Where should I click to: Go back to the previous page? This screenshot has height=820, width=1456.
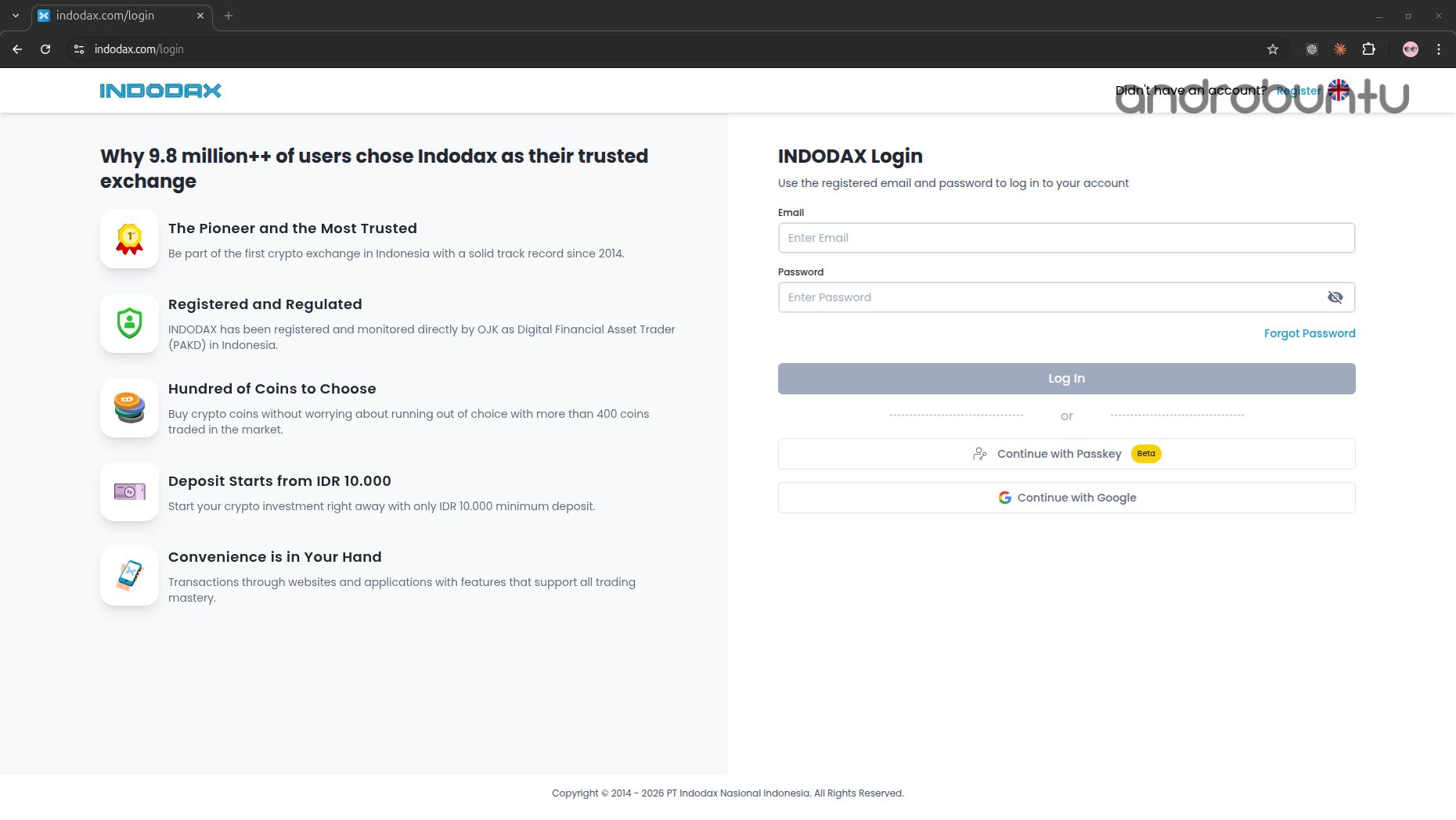(17, 49)
